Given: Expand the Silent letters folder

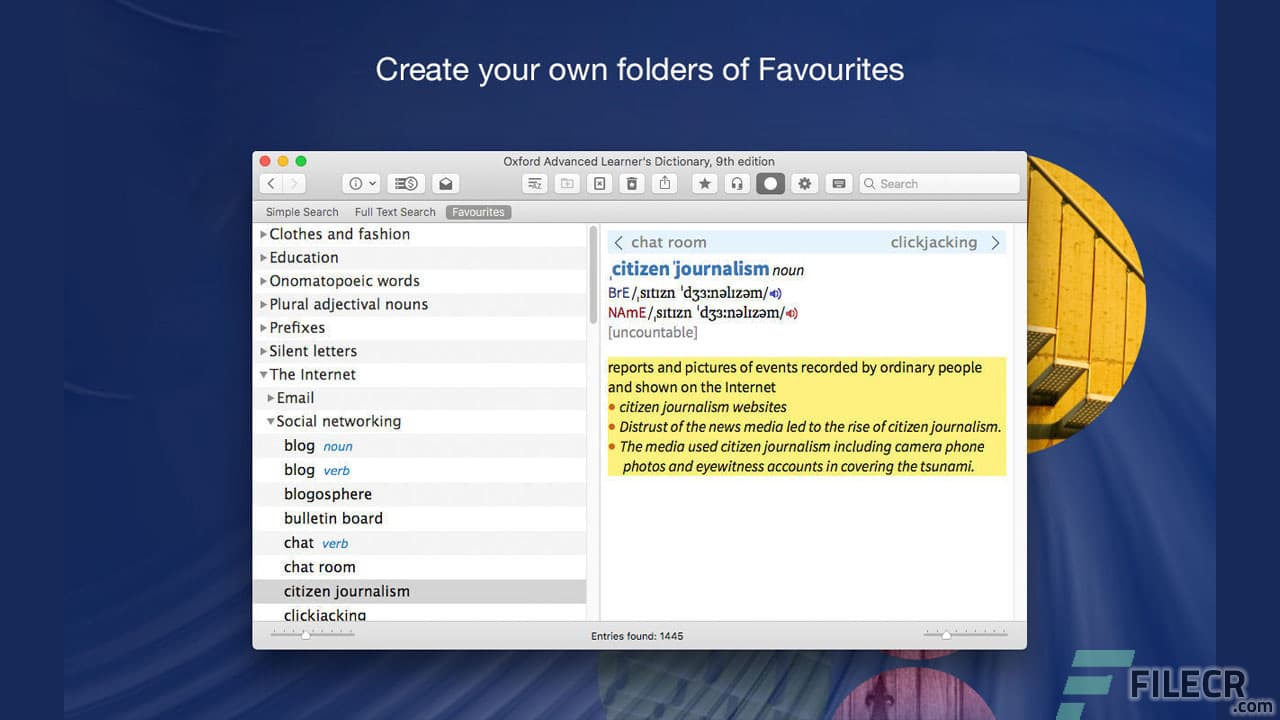Looking at the screenshot, I should (263, 351).
